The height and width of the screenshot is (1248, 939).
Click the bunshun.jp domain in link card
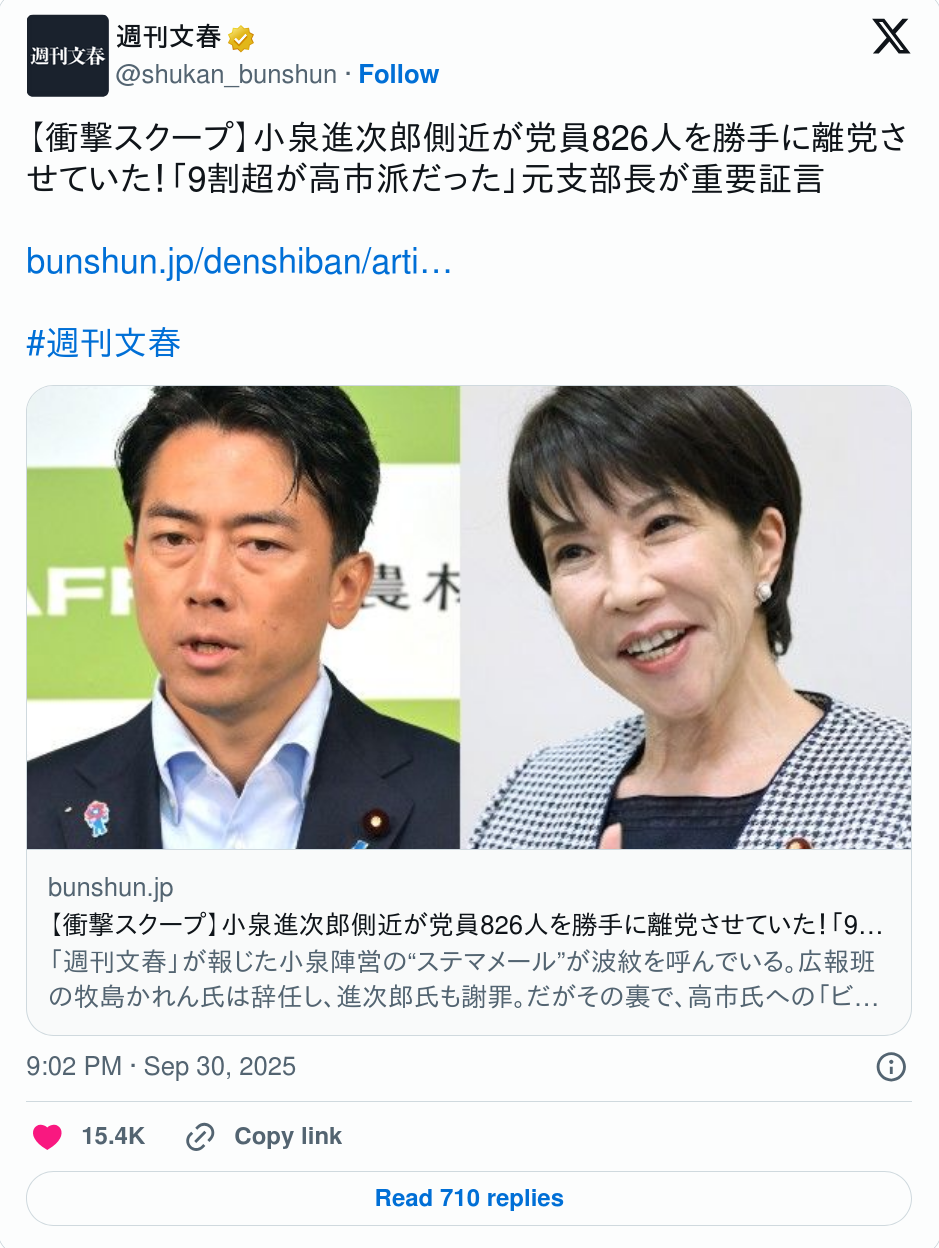tap(110, 887)
